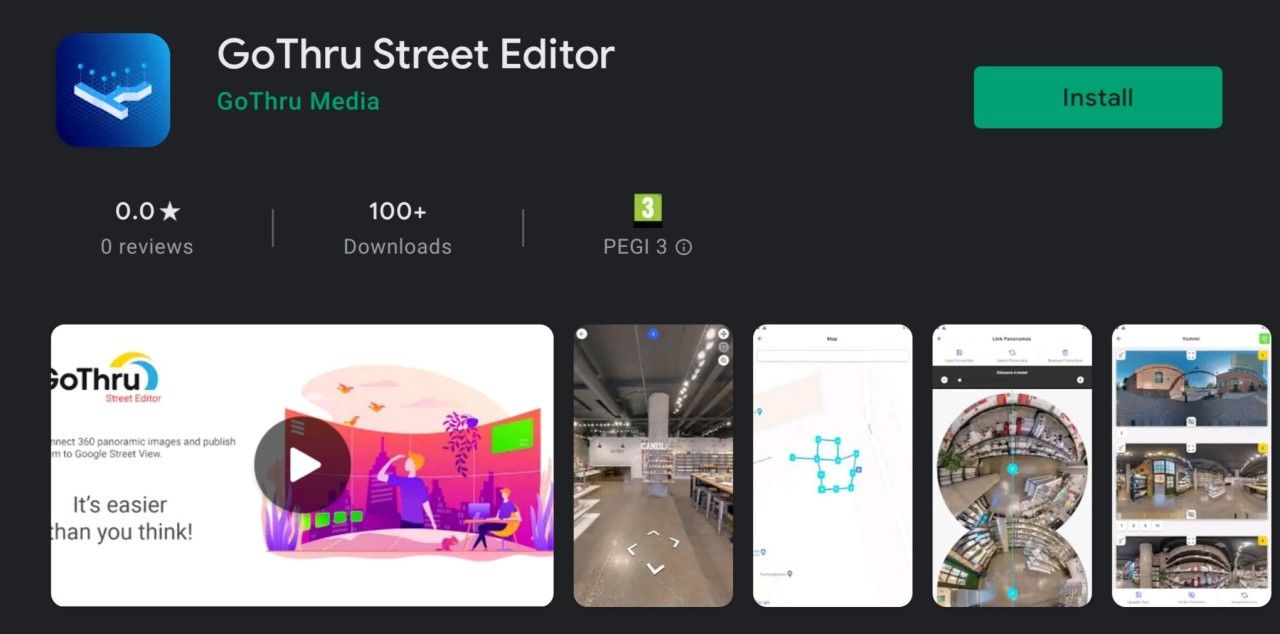Click the GoThru Street Editor app icon
This screenshot has width=1280, height=634.
point(113,90)
